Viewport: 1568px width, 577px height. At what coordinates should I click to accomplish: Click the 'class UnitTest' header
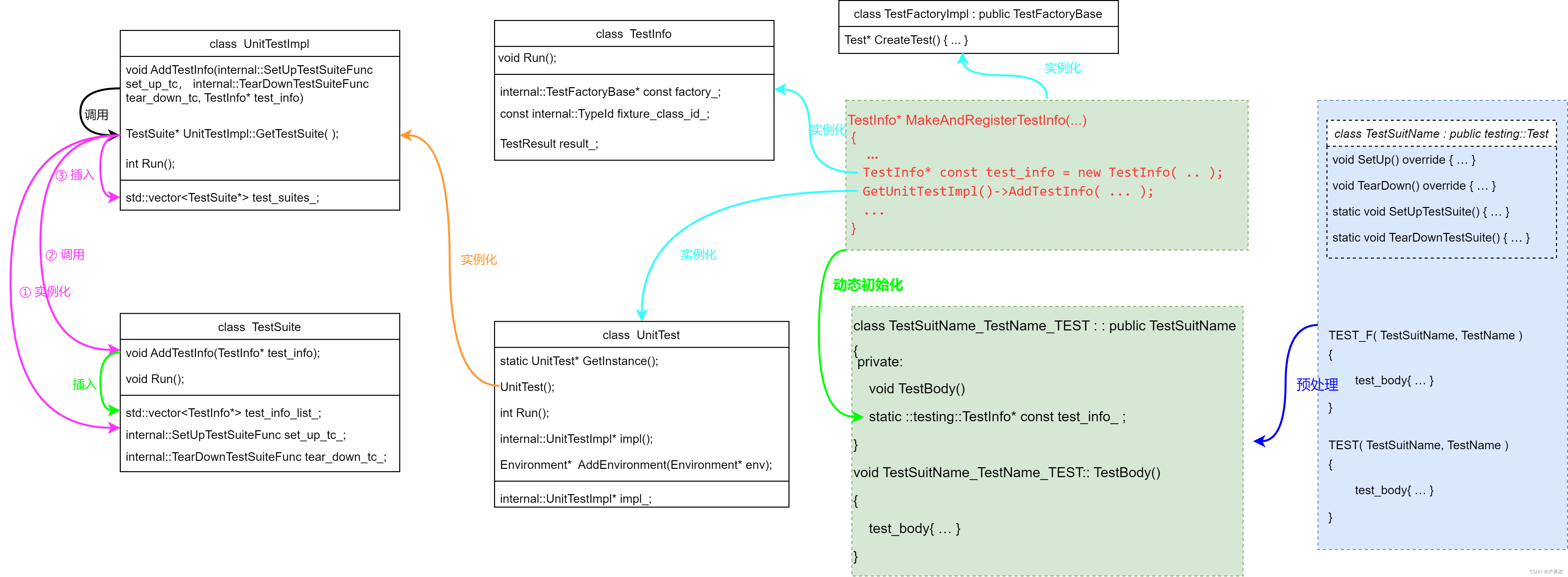click(x=641, y=335)
